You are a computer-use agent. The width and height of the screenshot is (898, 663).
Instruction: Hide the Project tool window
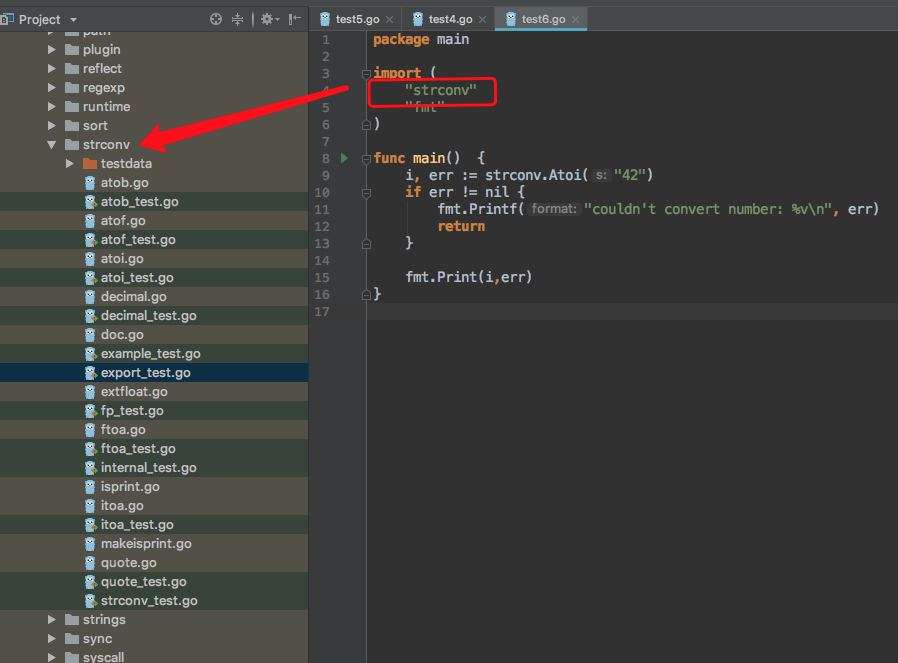pyautogui.click(x=294, y=19)
